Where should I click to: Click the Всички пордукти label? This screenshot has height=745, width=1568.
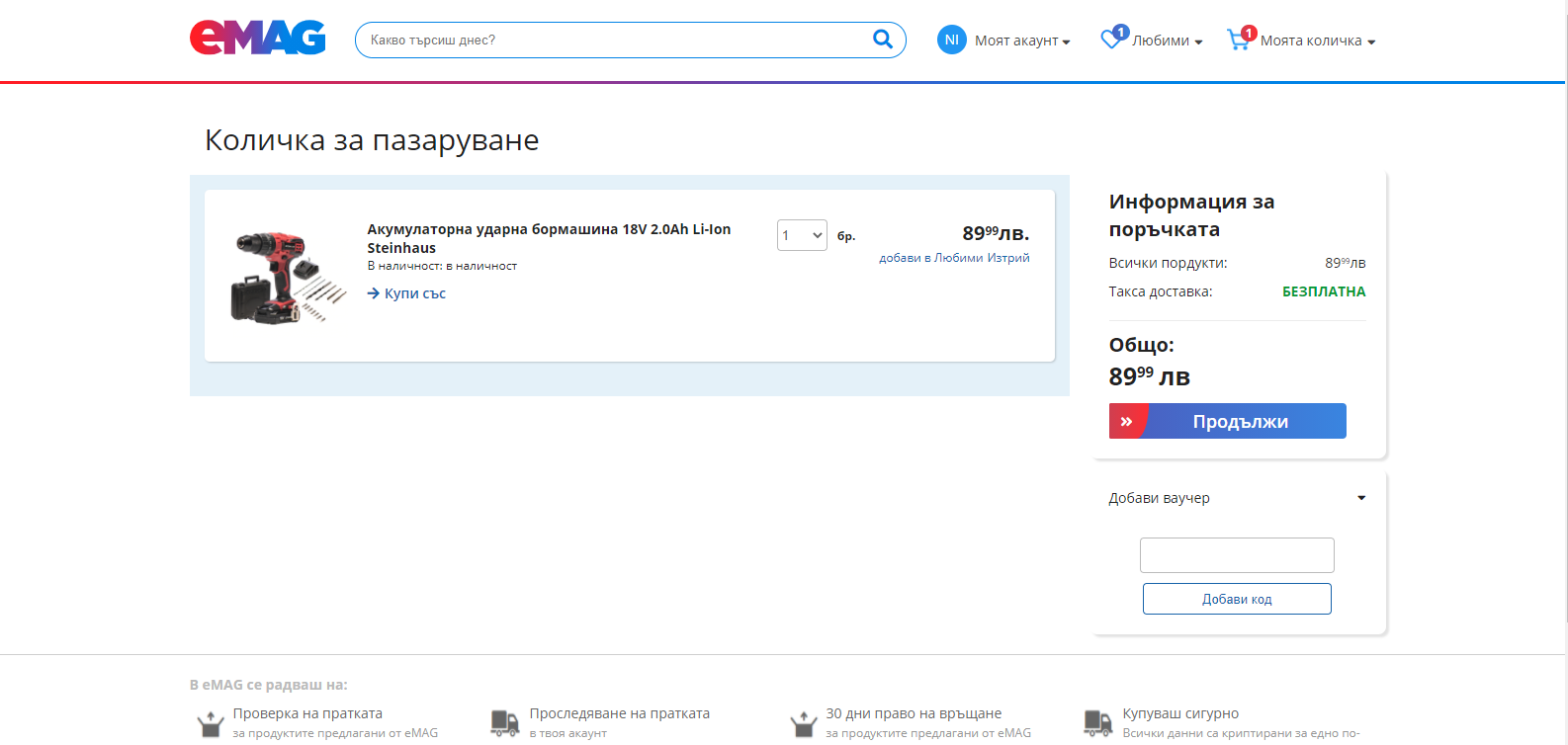[x=1168, y=263]
